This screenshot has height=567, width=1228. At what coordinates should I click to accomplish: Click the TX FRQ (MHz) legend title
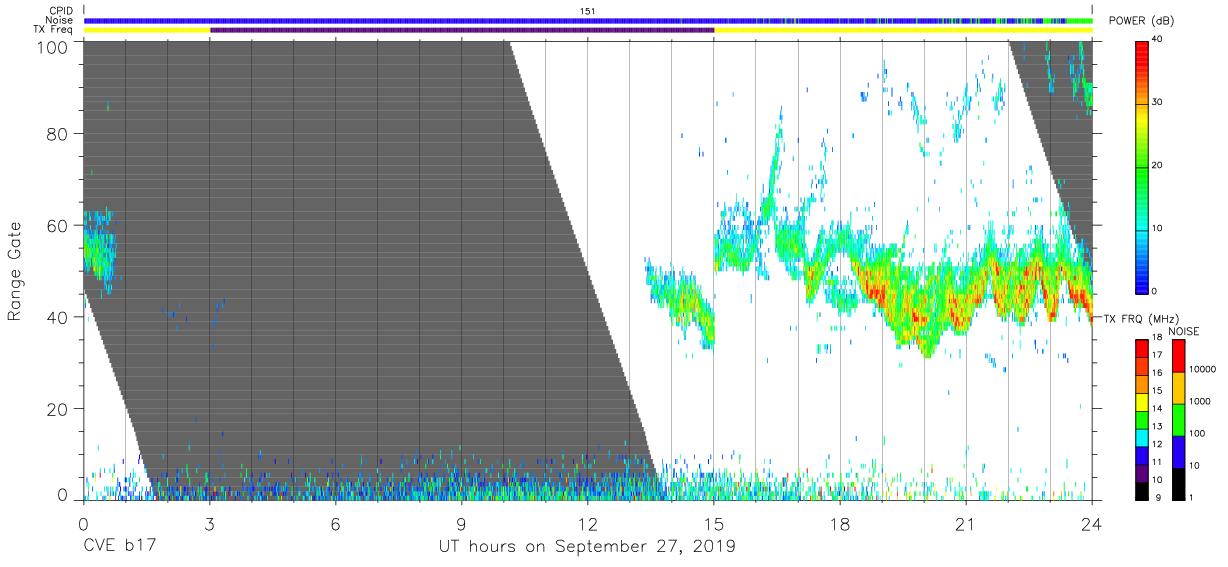(x=1139, y=319)
